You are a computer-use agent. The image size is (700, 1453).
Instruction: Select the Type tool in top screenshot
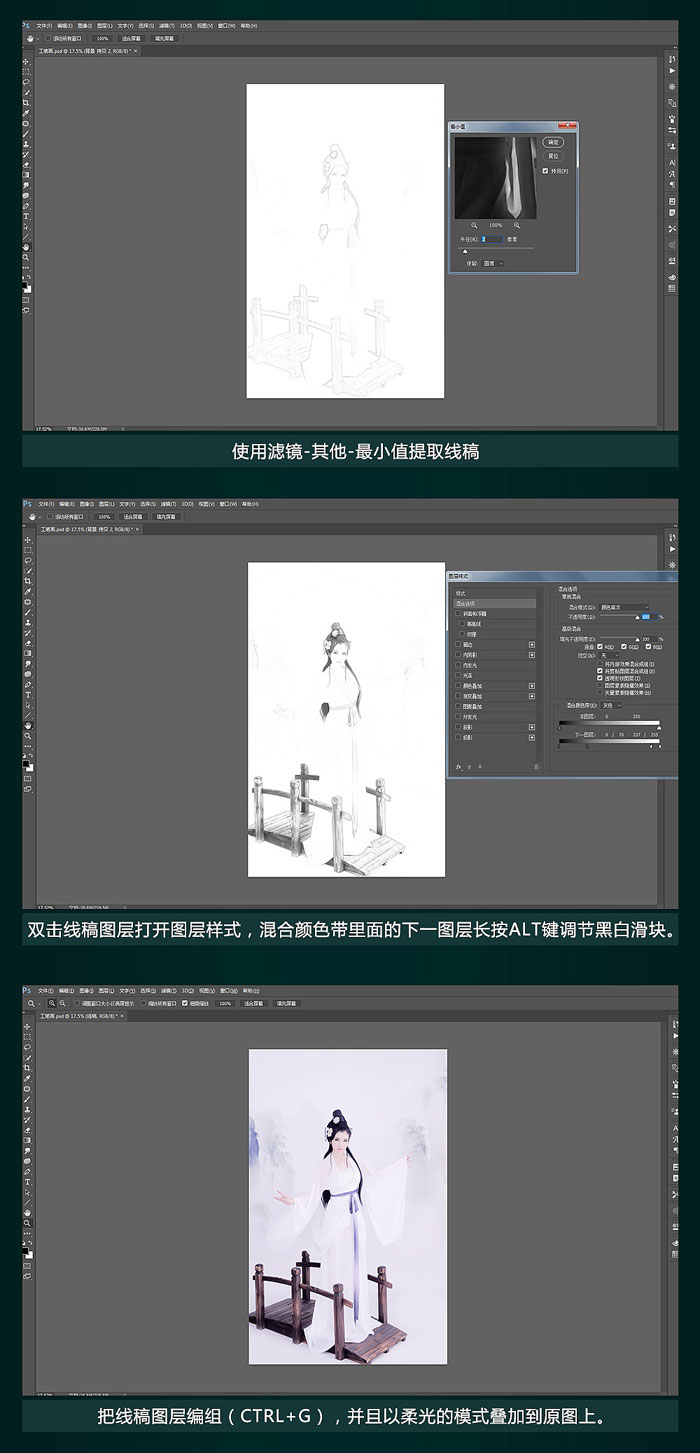coord(26,216)
